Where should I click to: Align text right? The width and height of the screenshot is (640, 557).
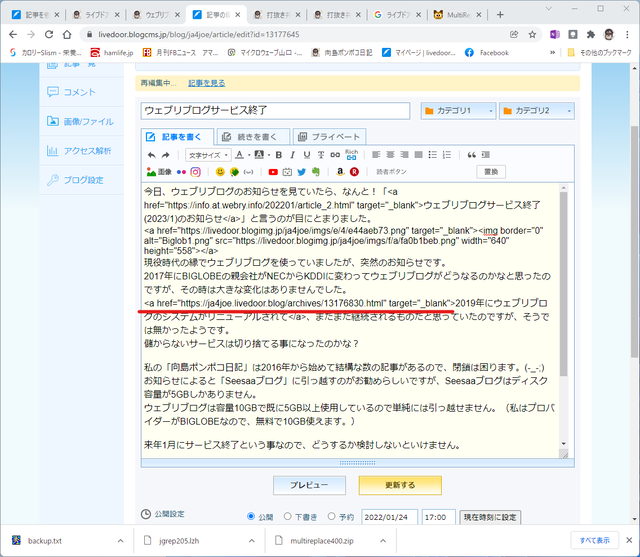point(404,155)
